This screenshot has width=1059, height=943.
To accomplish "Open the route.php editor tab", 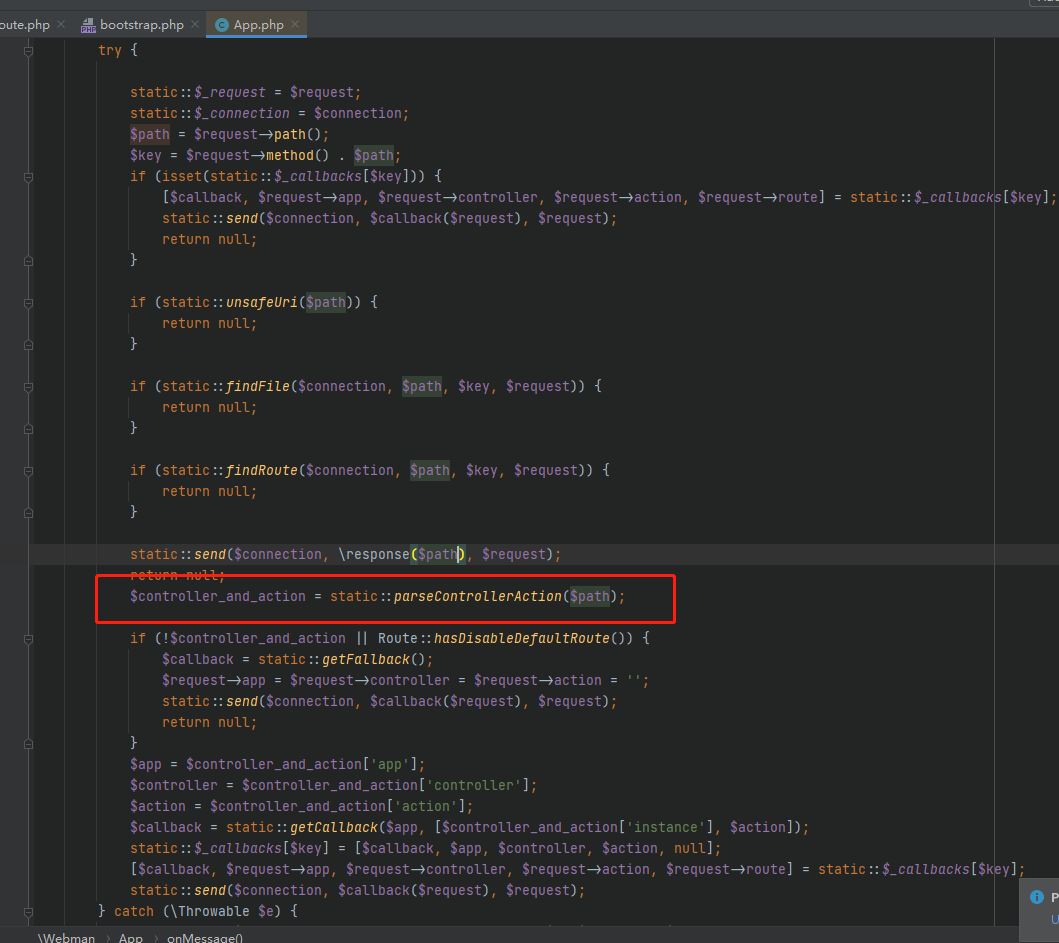I will tap(24, 25).
